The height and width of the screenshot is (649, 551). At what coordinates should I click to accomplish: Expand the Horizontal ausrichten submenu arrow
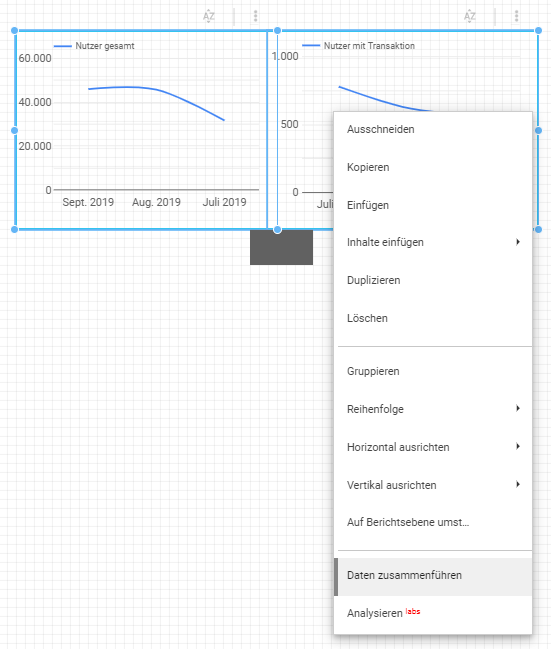click(517, 447)
